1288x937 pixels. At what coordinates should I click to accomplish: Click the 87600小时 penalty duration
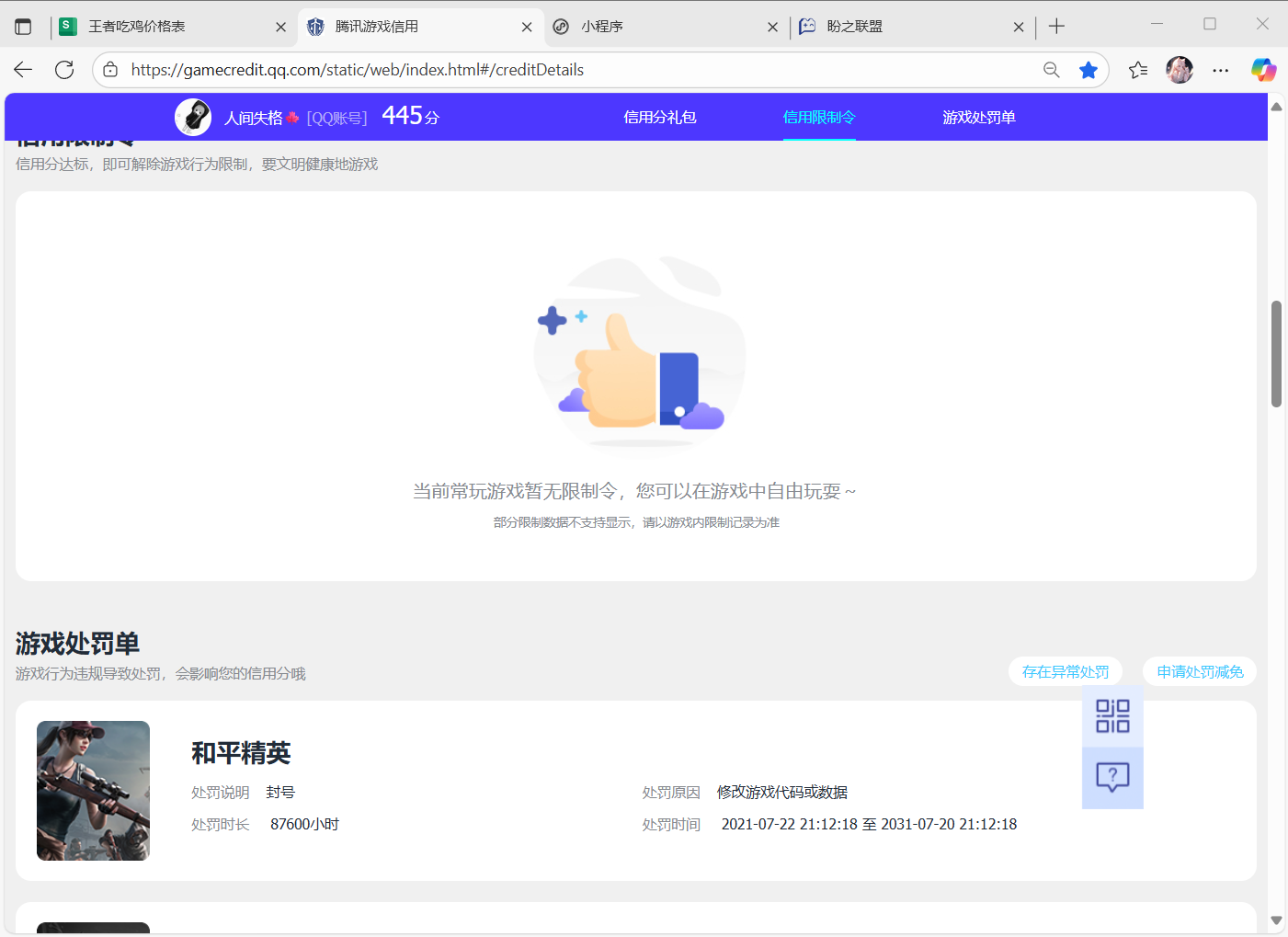tap(304, 825)
